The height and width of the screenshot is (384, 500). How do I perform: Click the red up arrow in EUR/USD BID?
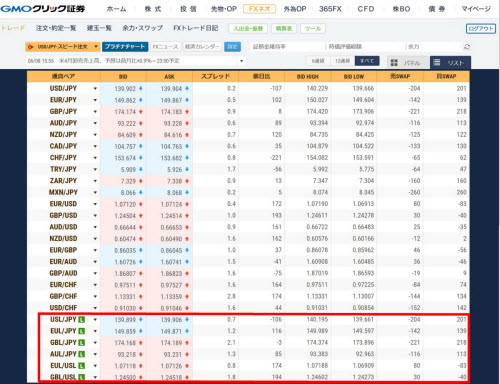click(x=141, y=204)
